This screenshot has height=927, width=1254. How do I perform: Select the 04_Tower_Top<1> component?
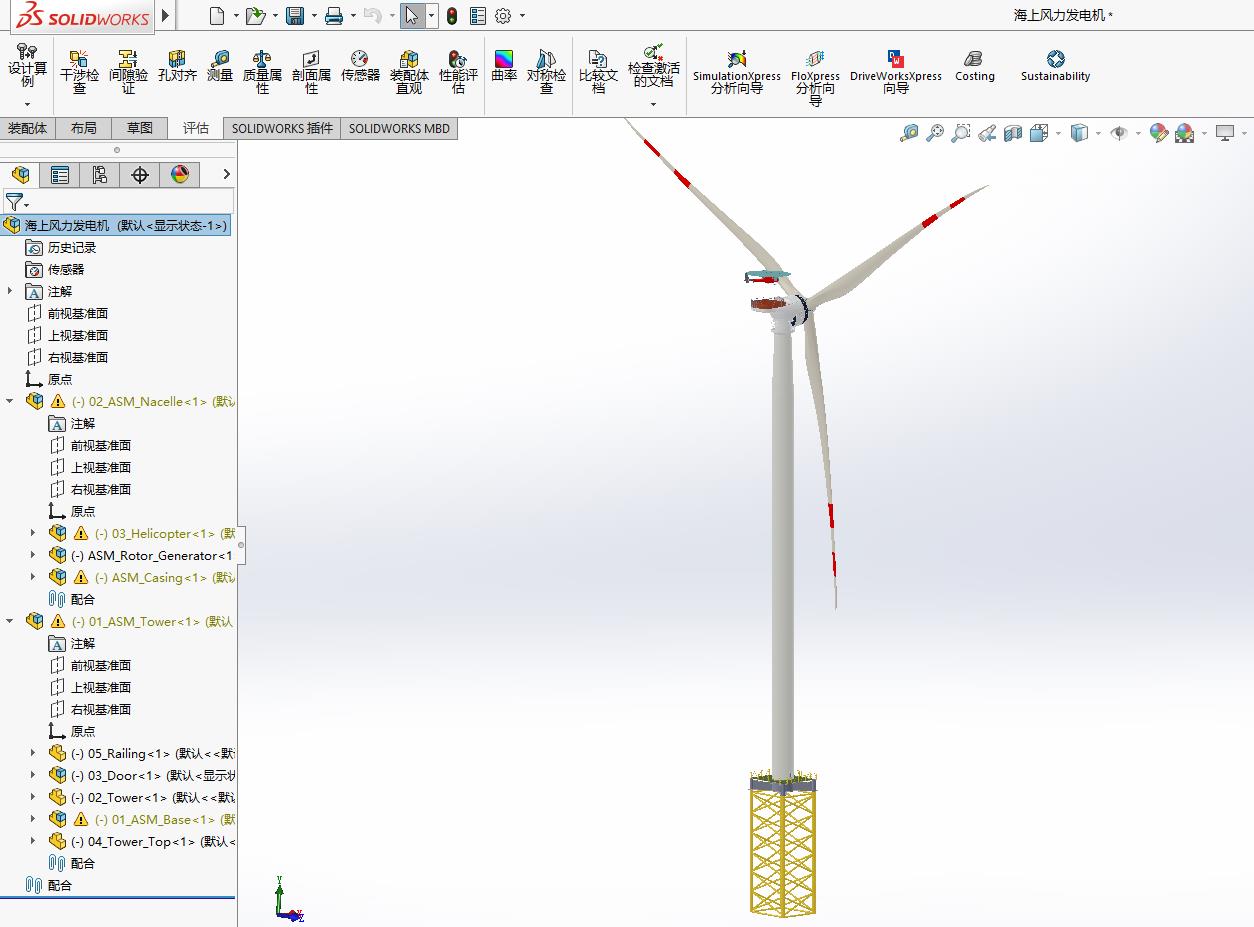tap(142, 841)
